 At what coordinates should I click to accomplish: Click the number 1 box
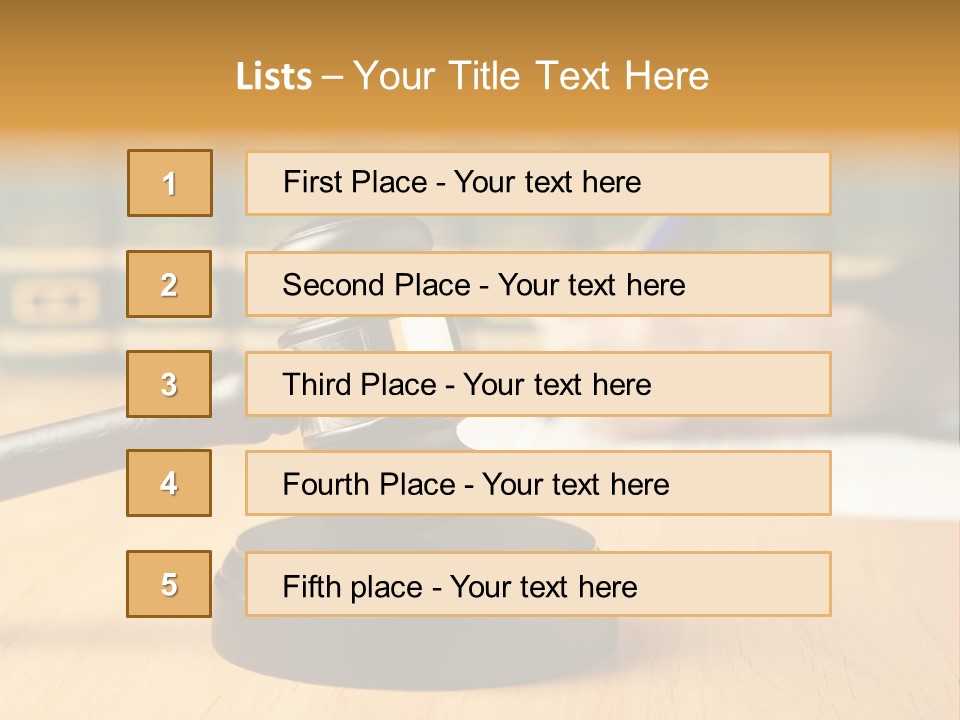(170, 183)
